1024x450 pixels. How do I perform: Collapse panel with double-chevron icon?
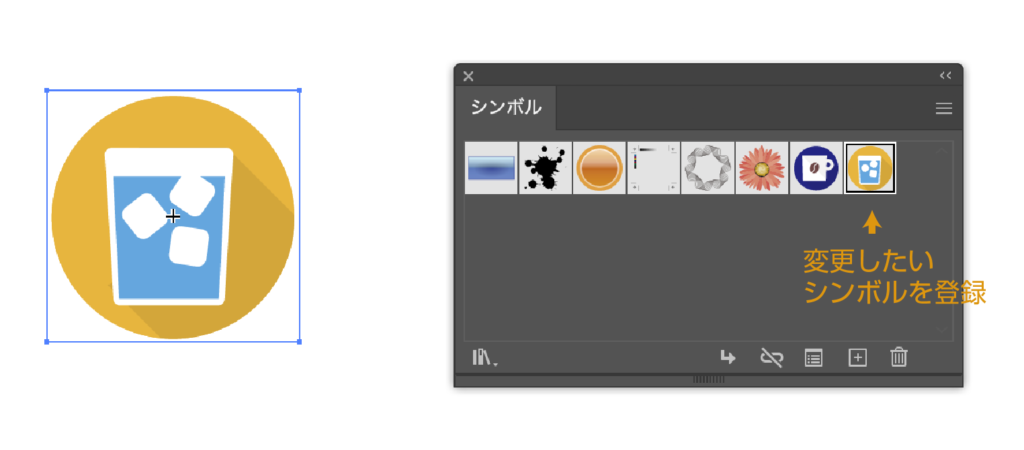[945, 76]
